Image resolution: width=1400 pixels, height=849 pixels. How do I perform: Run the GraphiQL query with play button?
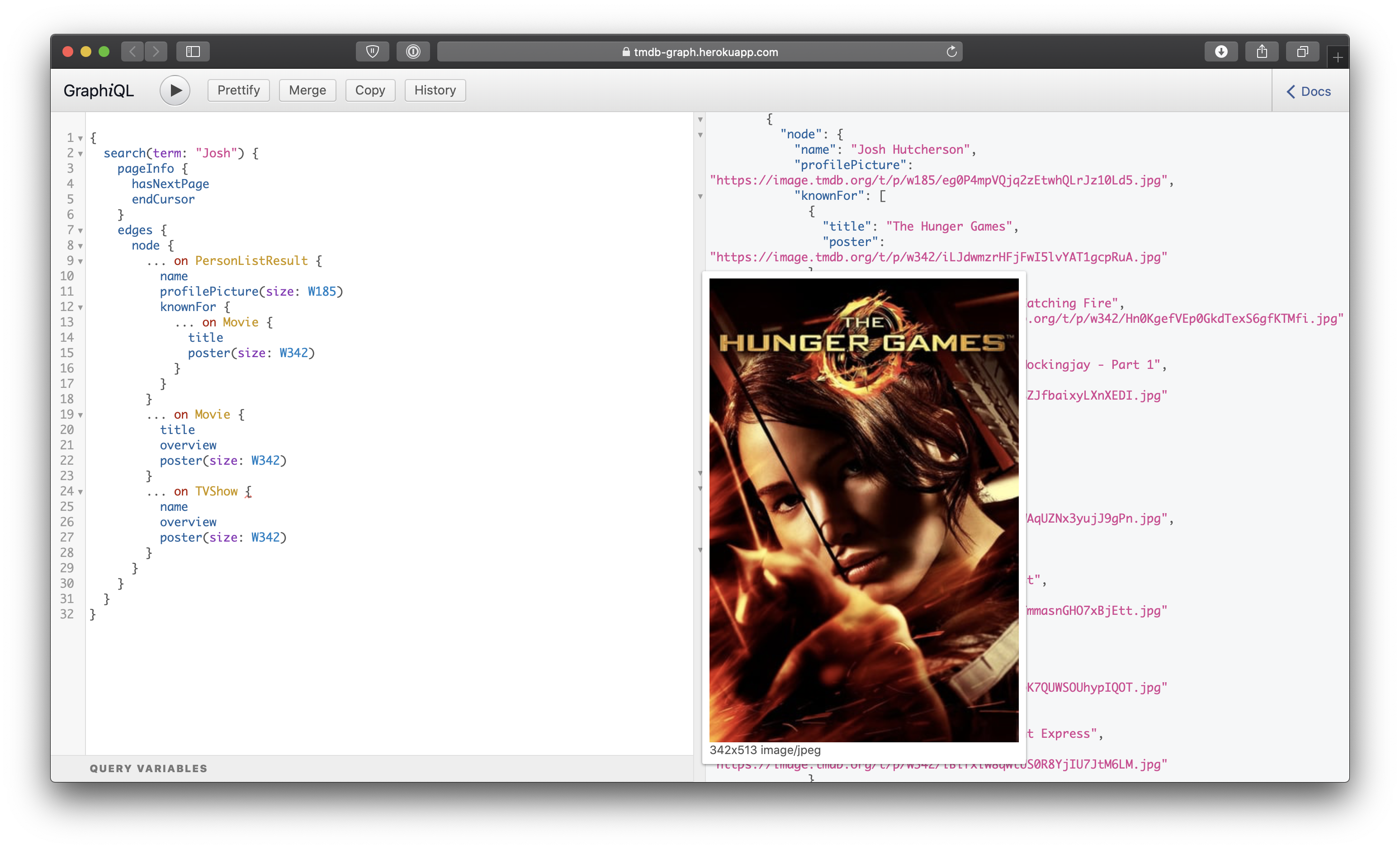coord(175,90)
